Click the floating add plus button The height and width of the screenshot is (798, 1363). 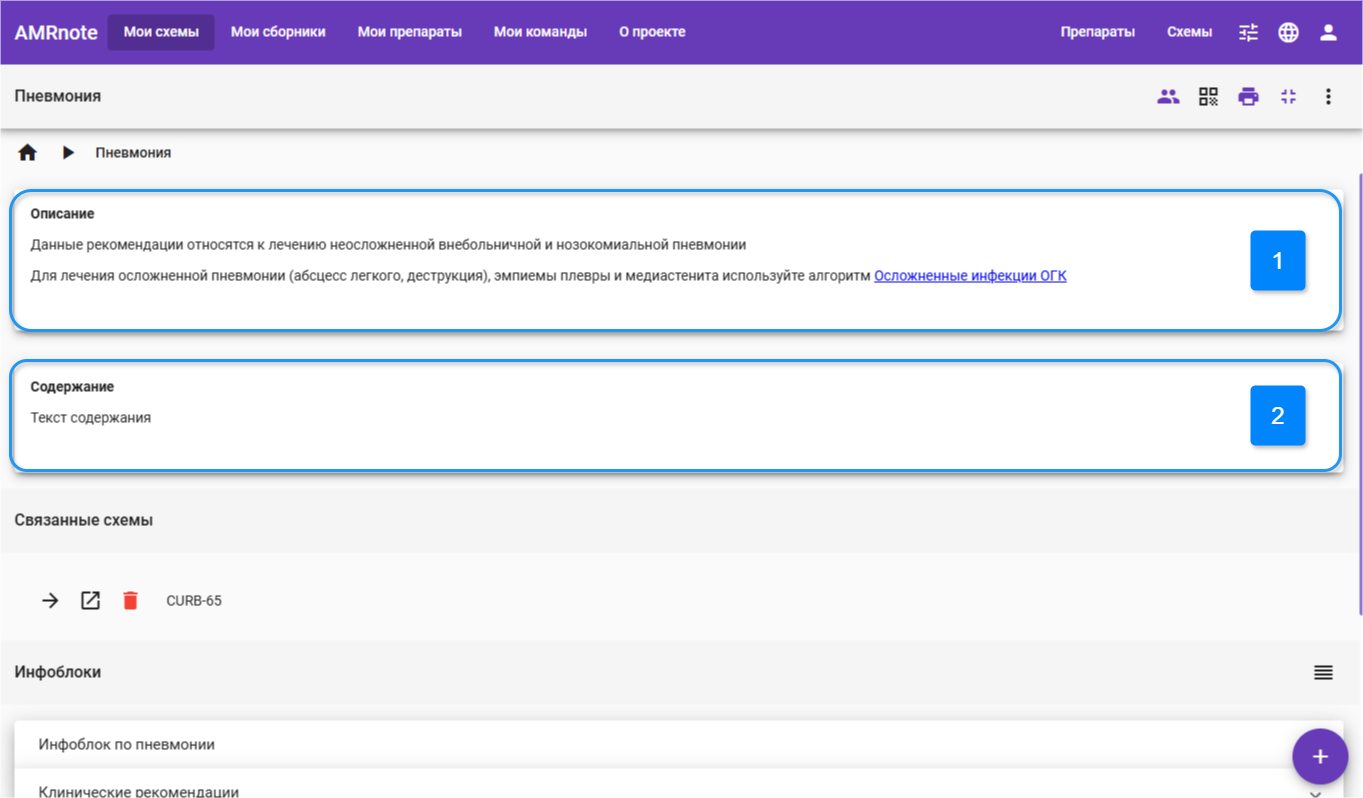[1320, 756]
